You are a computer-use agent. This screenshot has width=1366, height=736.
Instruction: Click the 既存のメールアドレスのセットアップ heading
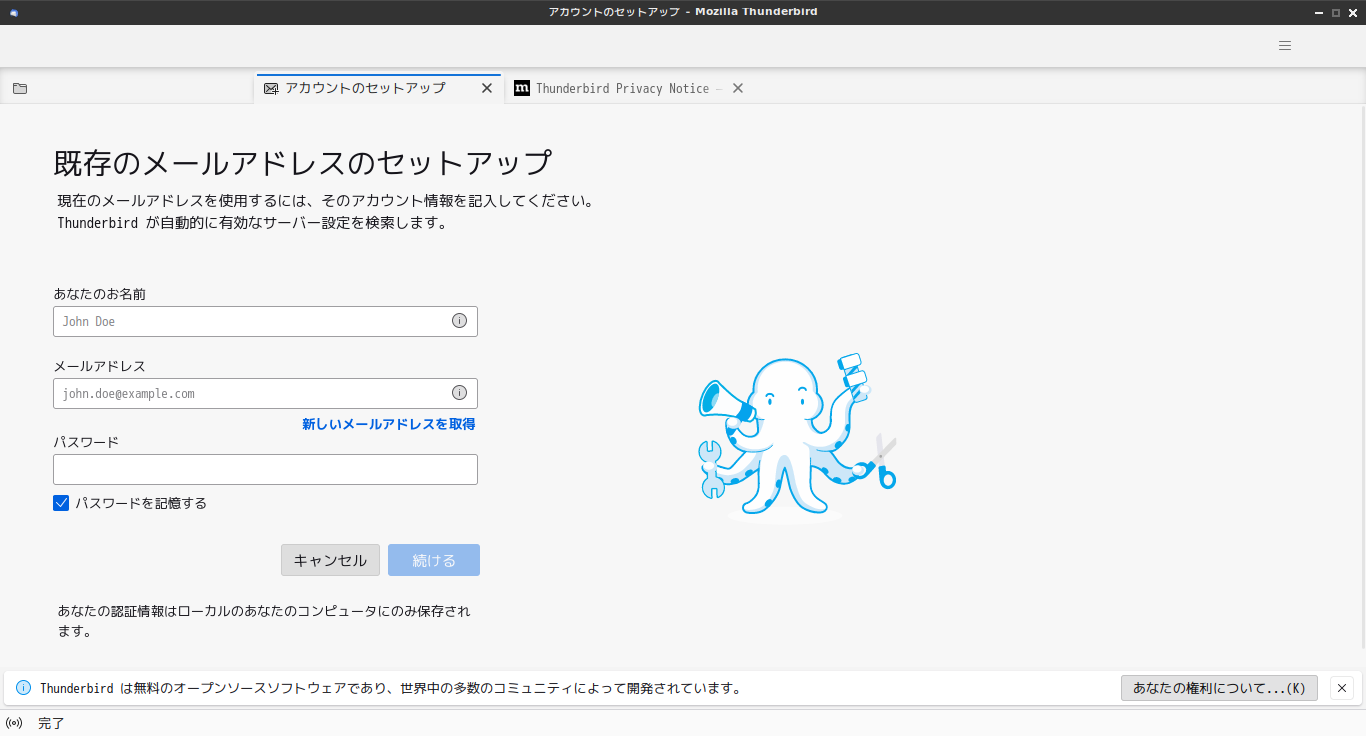303,162
